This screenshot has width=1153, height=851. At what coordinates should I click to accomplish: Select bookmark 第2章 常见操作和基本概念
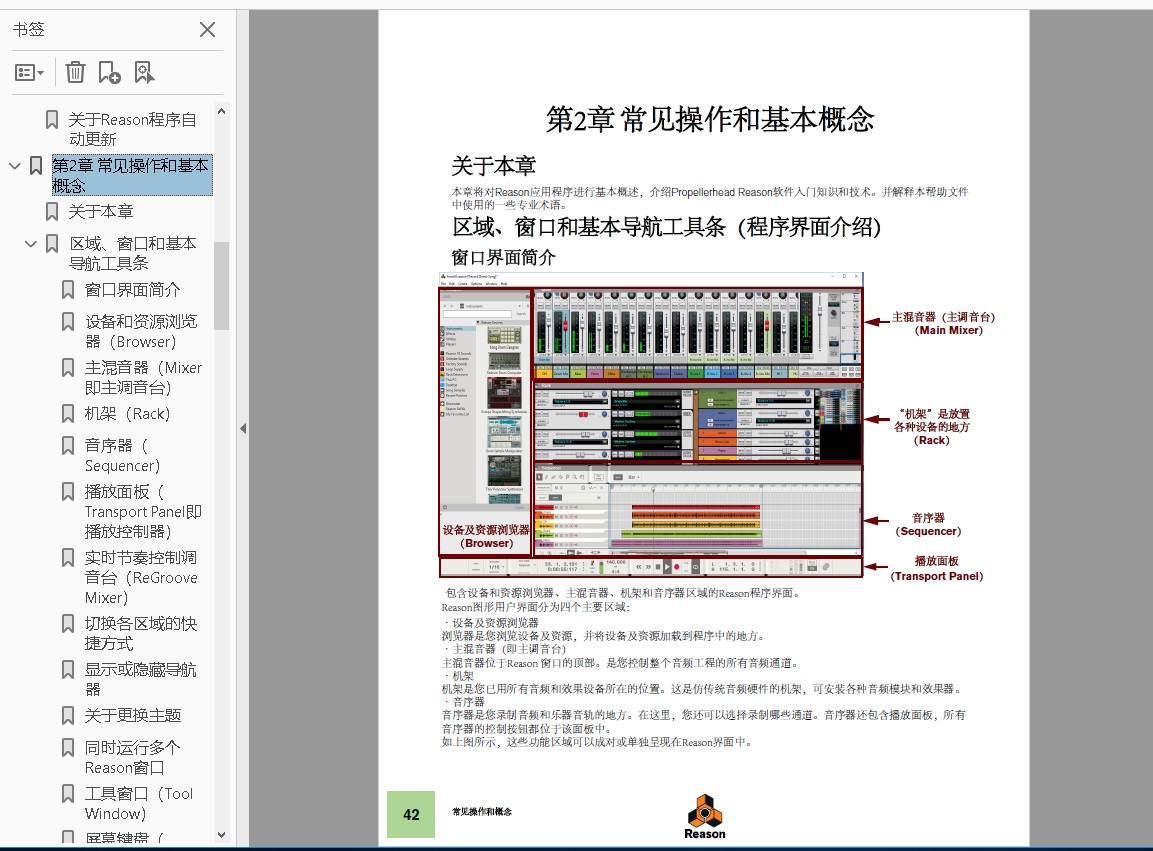click(132, 175)
